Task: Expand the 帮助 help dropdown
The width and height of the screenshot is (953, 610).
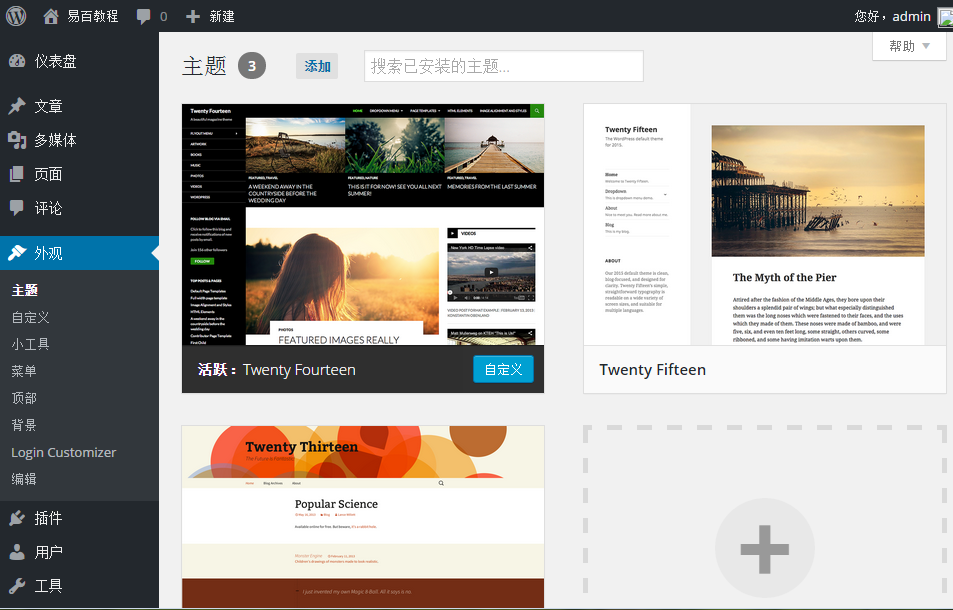Action: pos(909,46)
